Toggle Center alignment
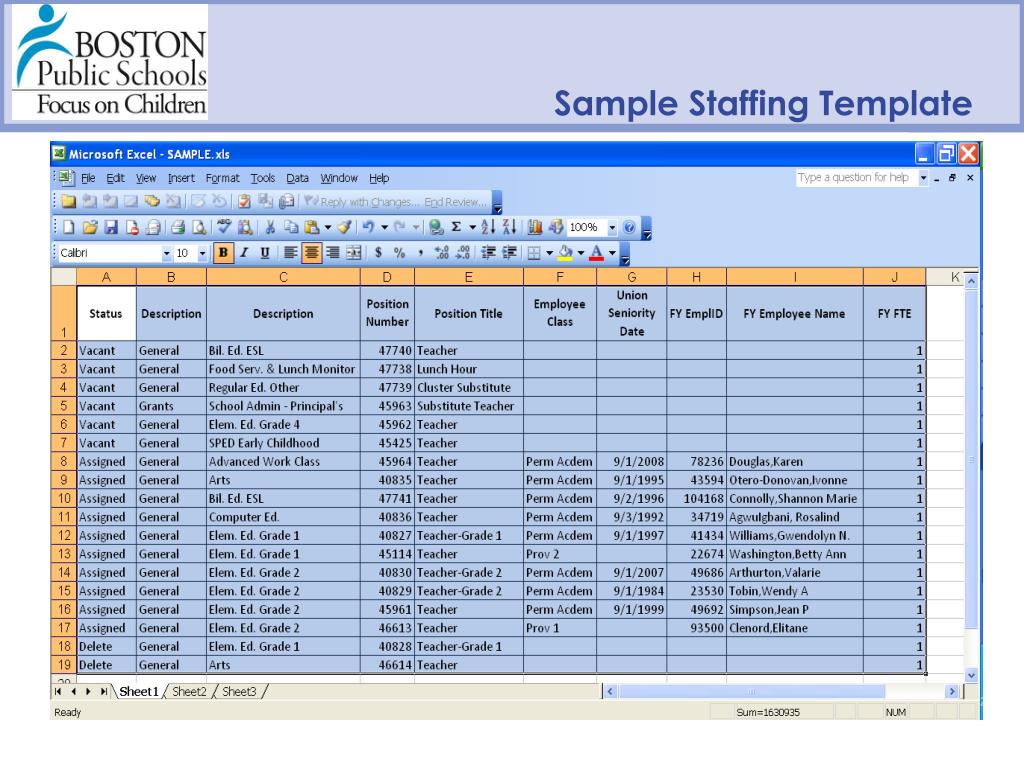Viewport: 1024px width, 768px height. click(x=312, y=253)
